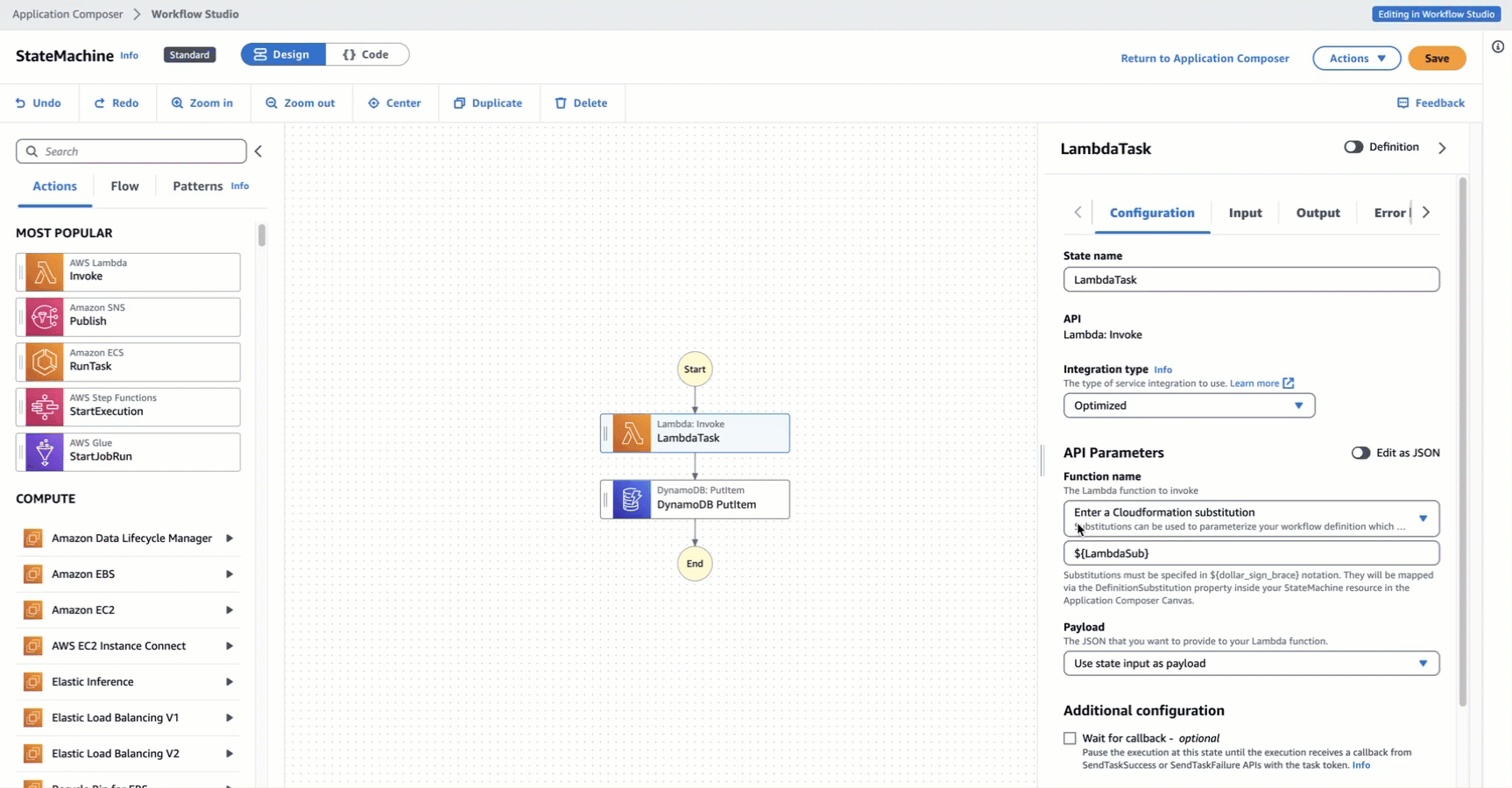
Task: Delete the selected state
Action: tap(582, 102)
